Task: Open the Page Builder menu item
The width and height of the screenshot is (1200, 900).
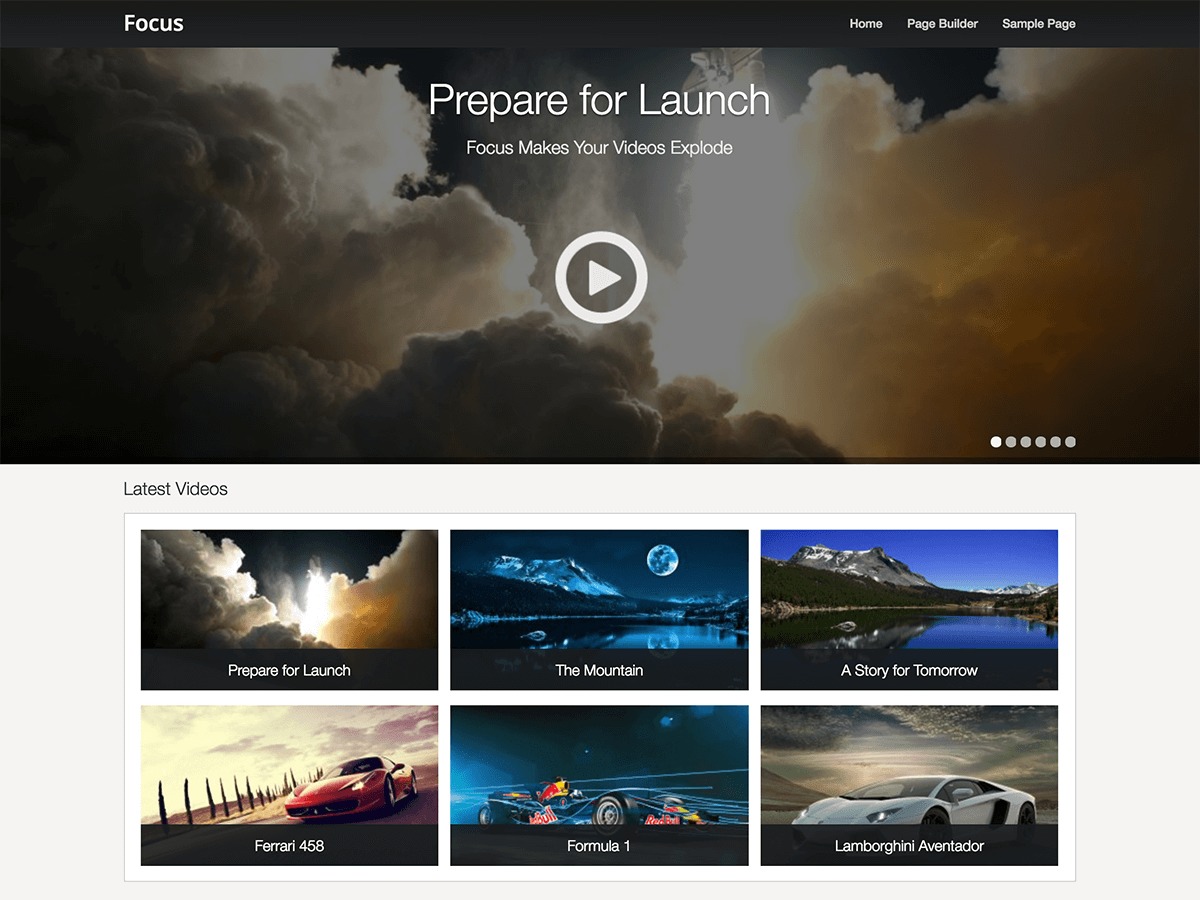Action: [942, 23]
